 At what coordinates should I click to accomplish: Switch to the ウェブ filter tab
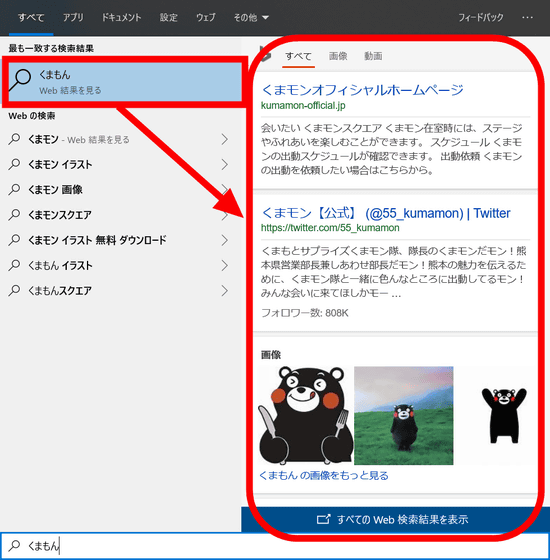[x=206, y=17]
